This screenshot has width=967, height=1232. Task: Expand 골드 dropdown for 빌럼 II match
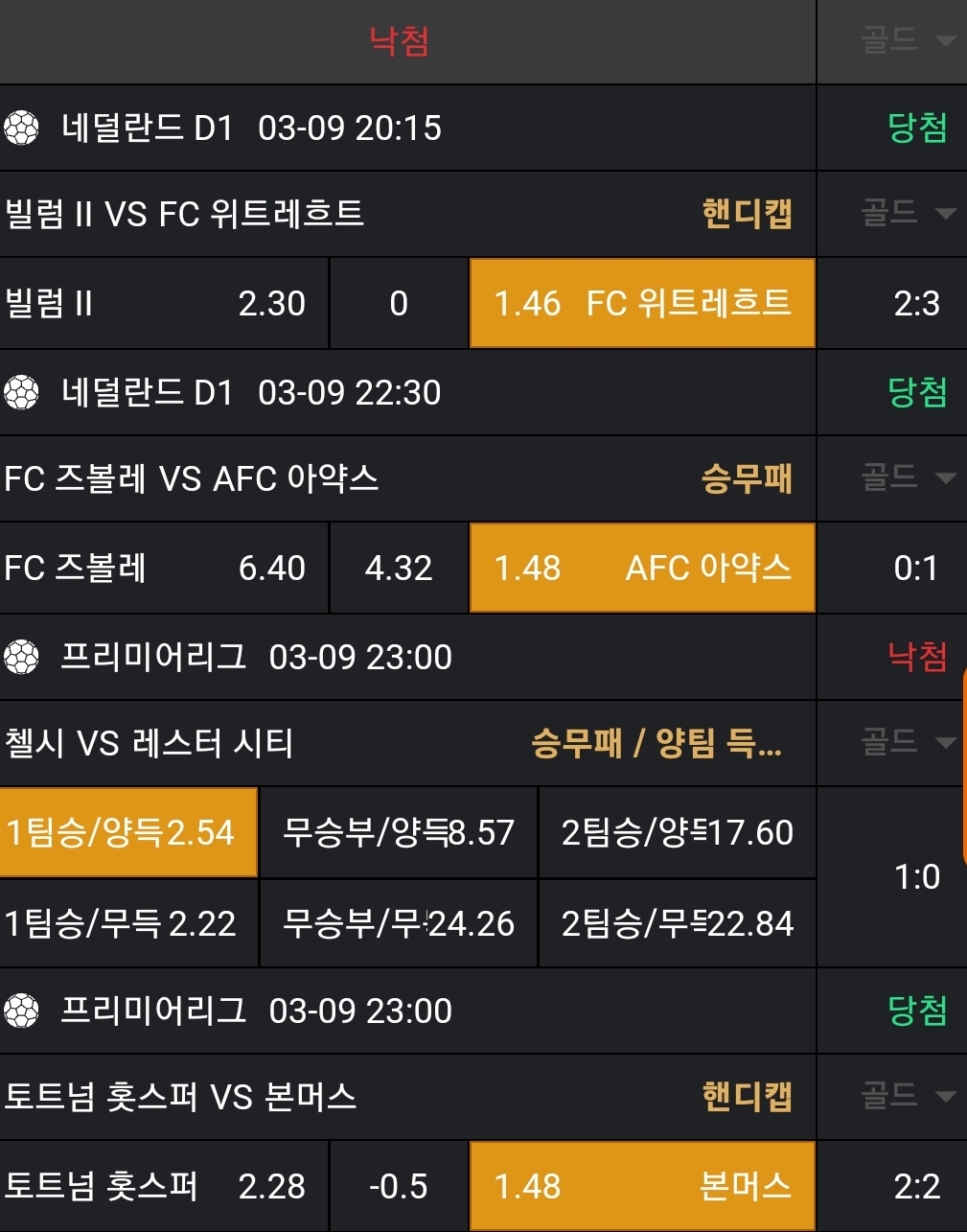(x=908, y=213)
